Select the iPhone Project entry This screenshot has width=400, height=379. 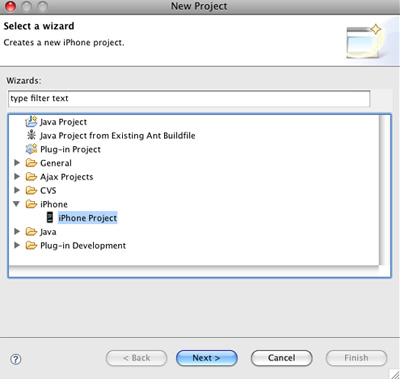88,218
